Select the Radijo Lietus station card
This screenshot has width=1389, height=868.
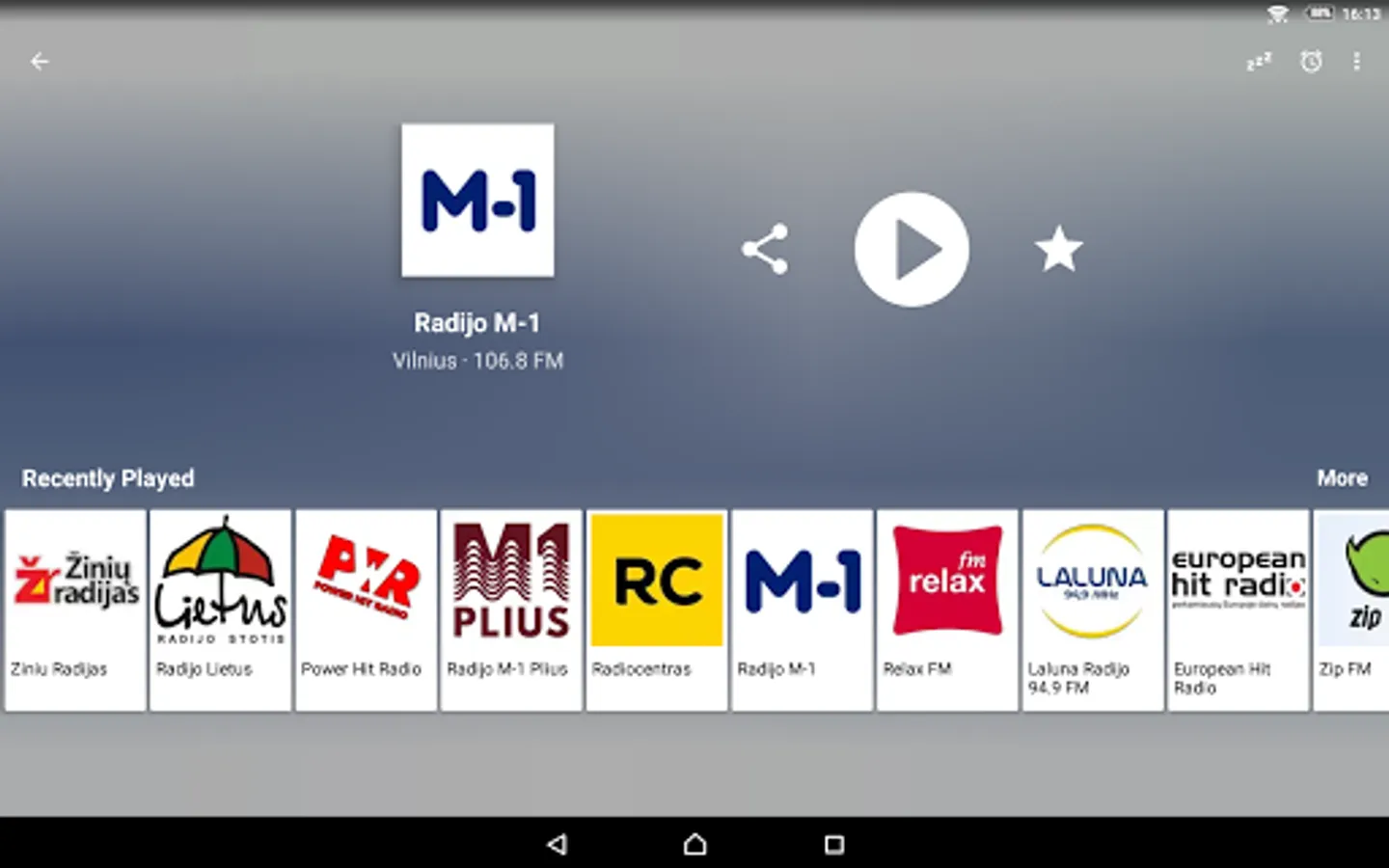220,610
